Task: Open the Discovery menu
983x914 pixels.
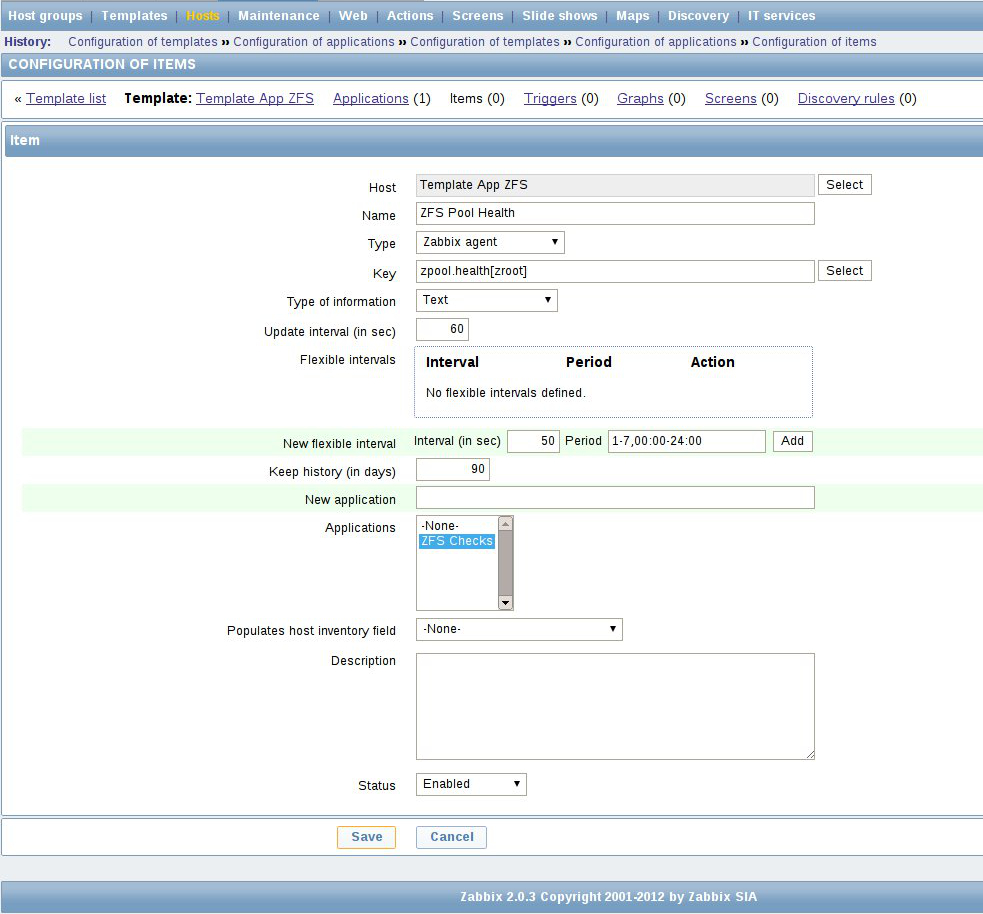Action: pos(698,15)
